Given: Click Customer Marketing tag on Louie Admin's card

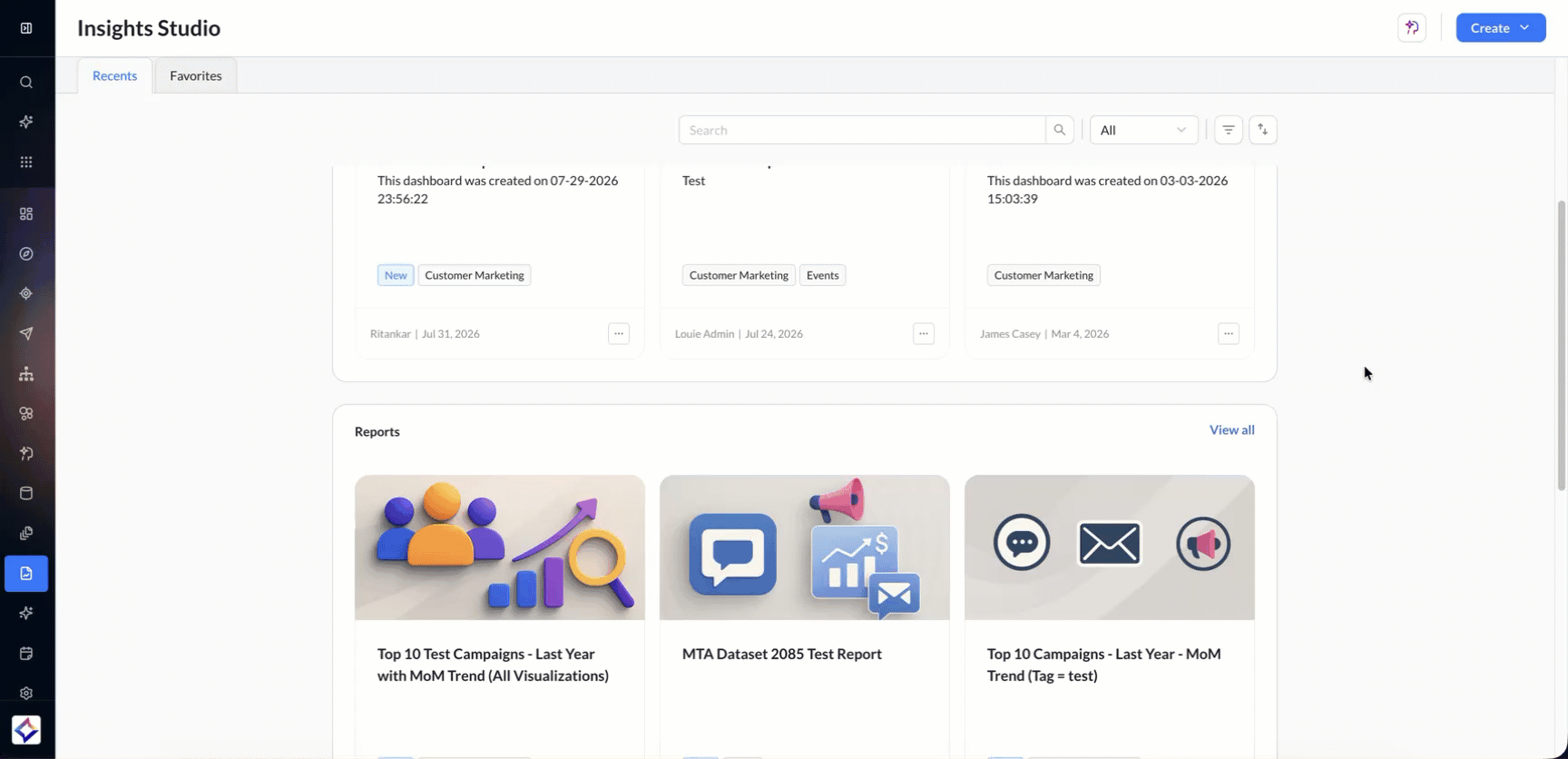Looking at the screenshot, I should [x=739, y=275].
